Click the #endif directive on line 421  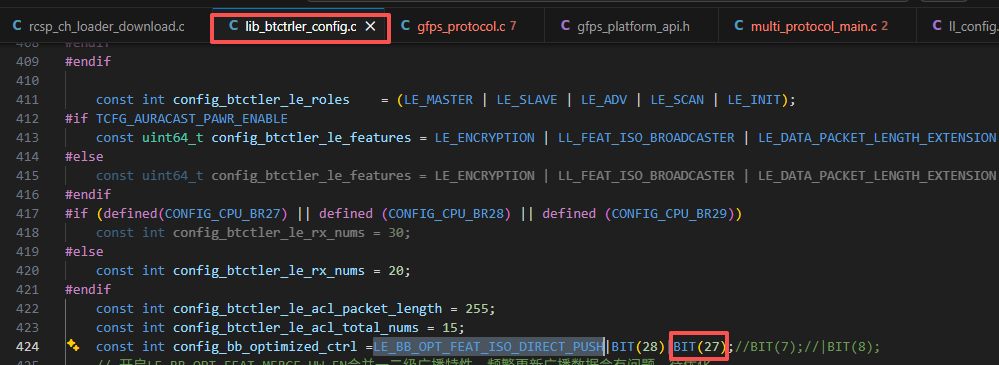[x=88, y=290]
